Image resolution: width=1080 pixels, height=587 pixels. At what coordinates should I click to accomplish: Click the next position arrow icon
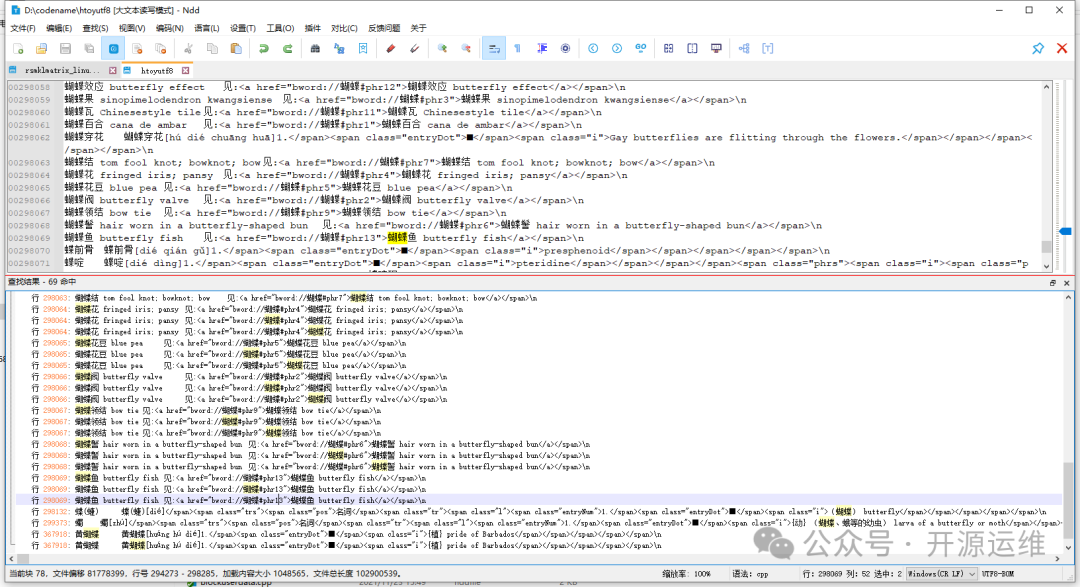click(x=617, y=49)
